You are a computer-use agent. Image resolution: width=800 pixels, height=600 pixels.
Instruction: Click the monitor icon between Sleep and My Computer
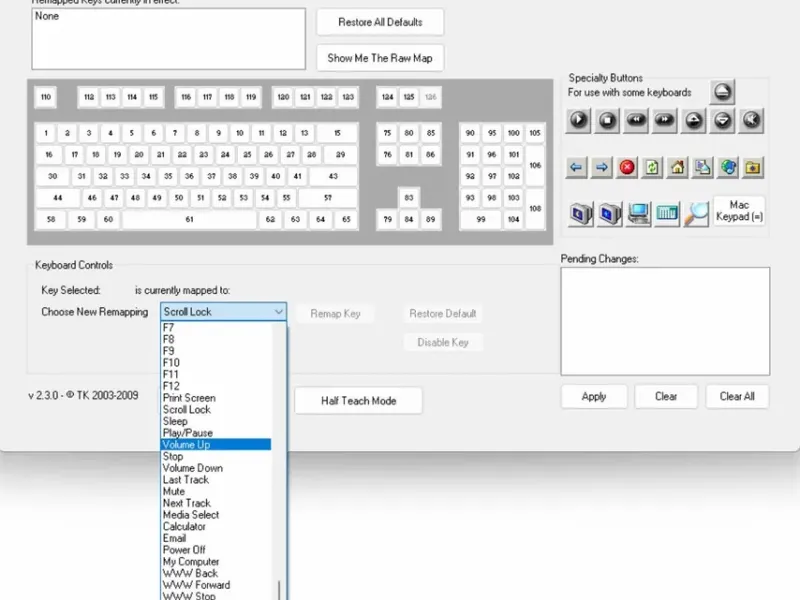pos(609,213)
